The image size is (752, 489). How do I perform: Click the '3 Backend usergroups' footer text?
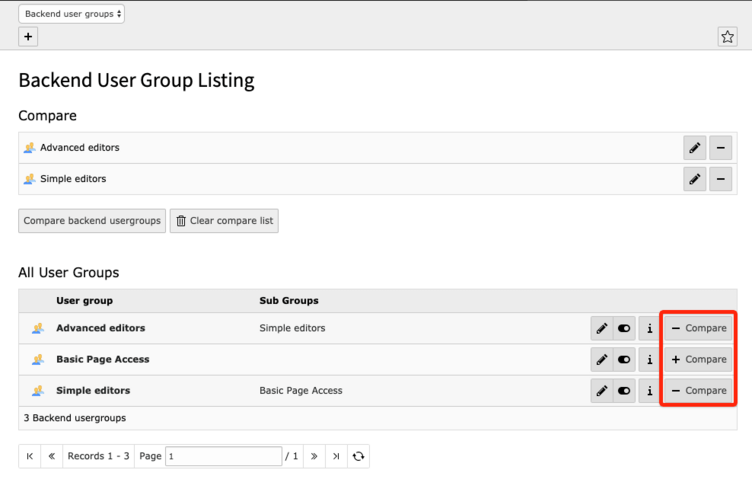pos(75,418)
